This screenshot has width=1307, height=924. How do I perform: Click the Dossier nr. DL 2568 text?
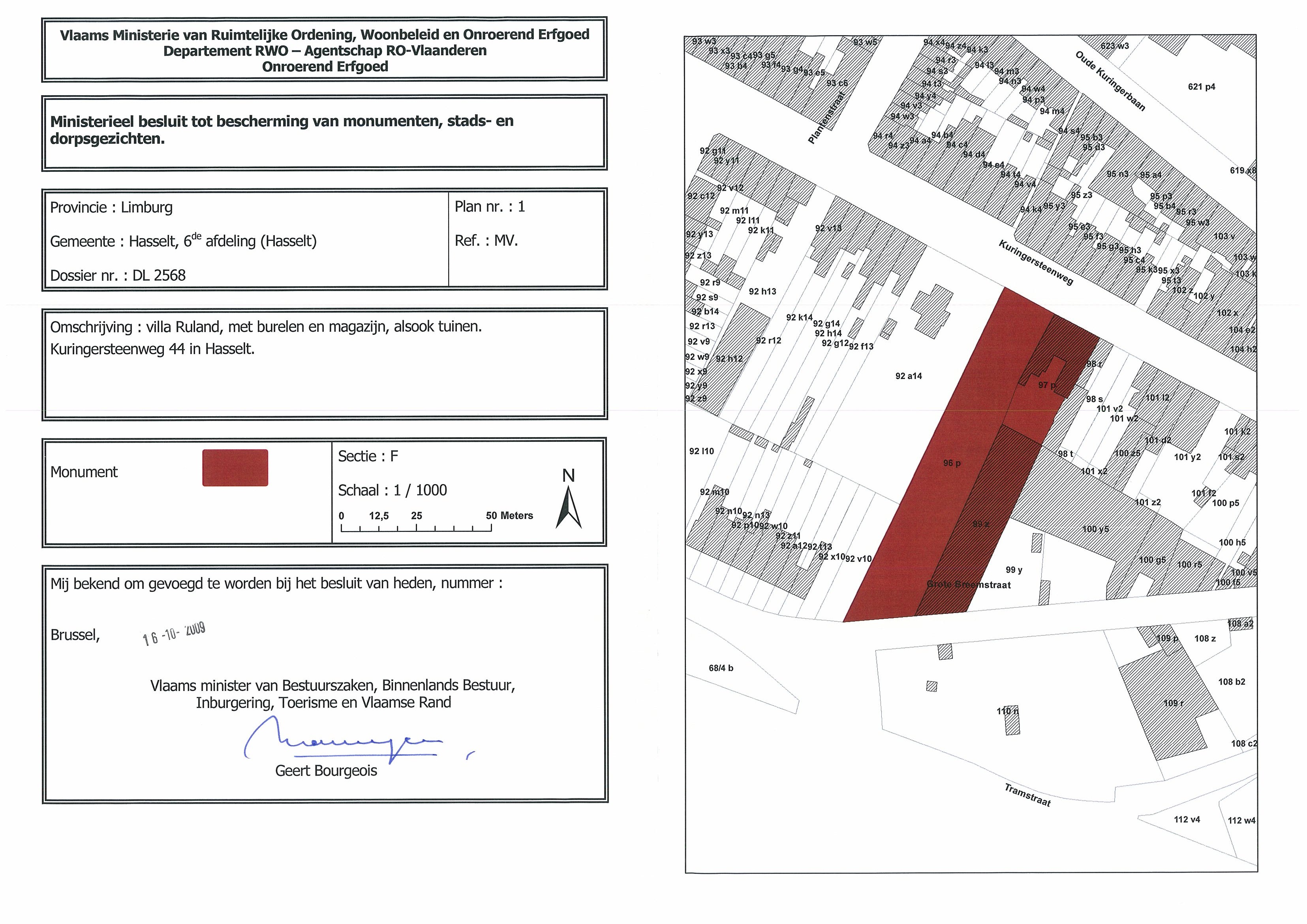coord(118,276)
